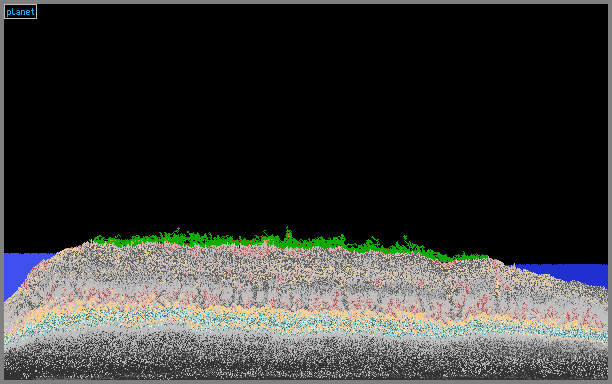Select the green vegetation layer atop the hill
Image resolution: width=612 pixels, height=384 pixels.
289,242
